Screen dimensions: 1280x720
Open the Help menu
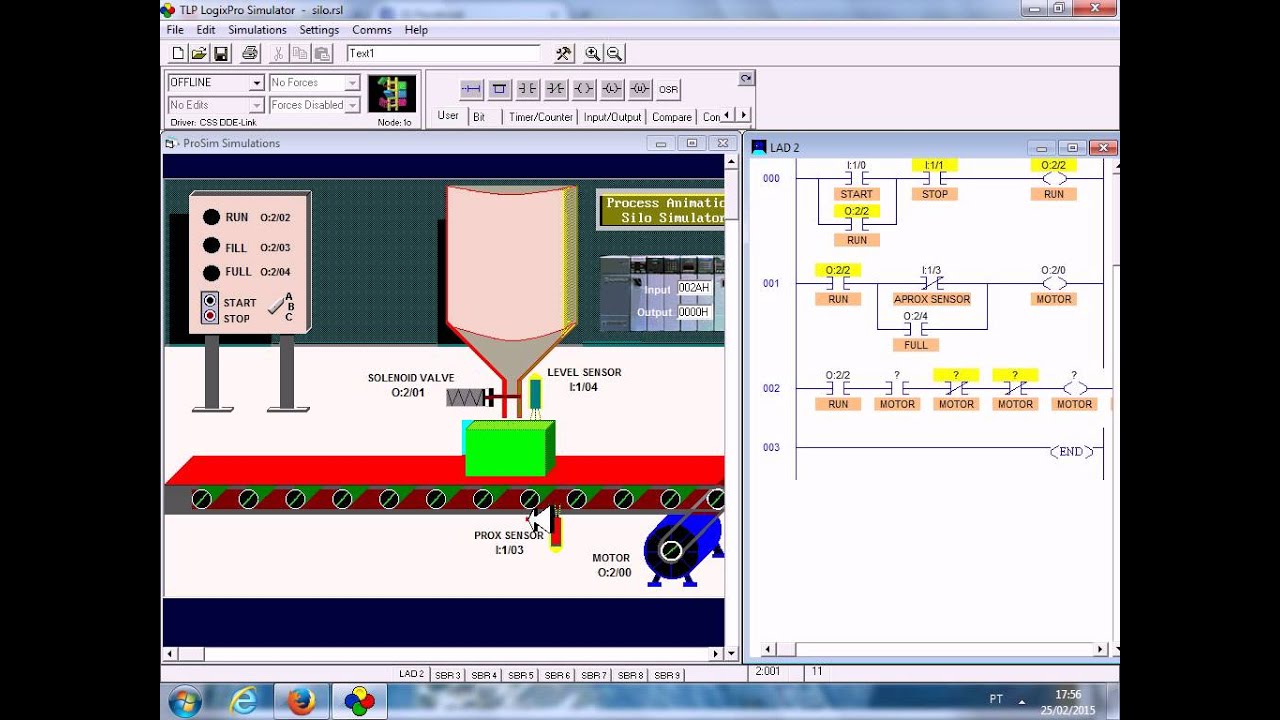pyautogui.click(x=416, y=30)
